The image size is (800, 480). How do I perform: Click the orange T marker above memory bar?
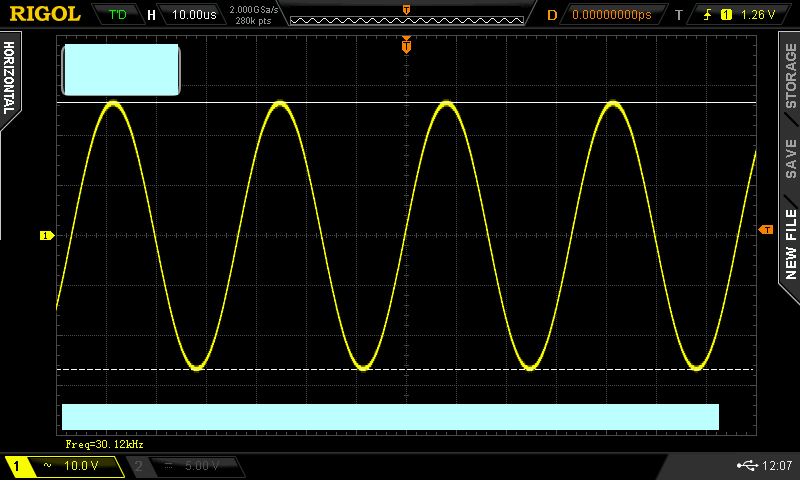coord(407,10)
